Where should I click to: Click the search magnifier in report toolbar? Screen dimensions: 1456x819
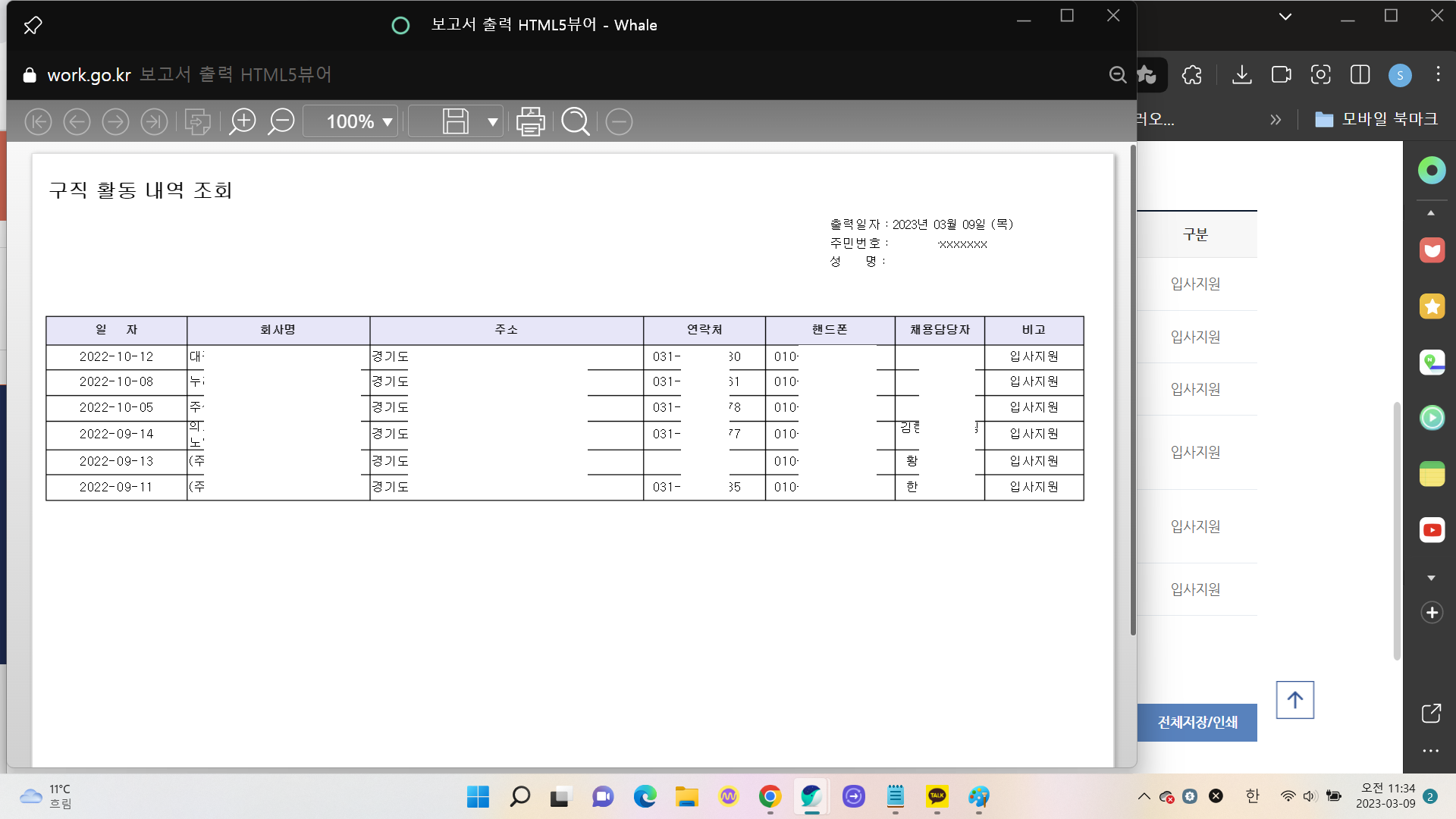click(576, 121)
